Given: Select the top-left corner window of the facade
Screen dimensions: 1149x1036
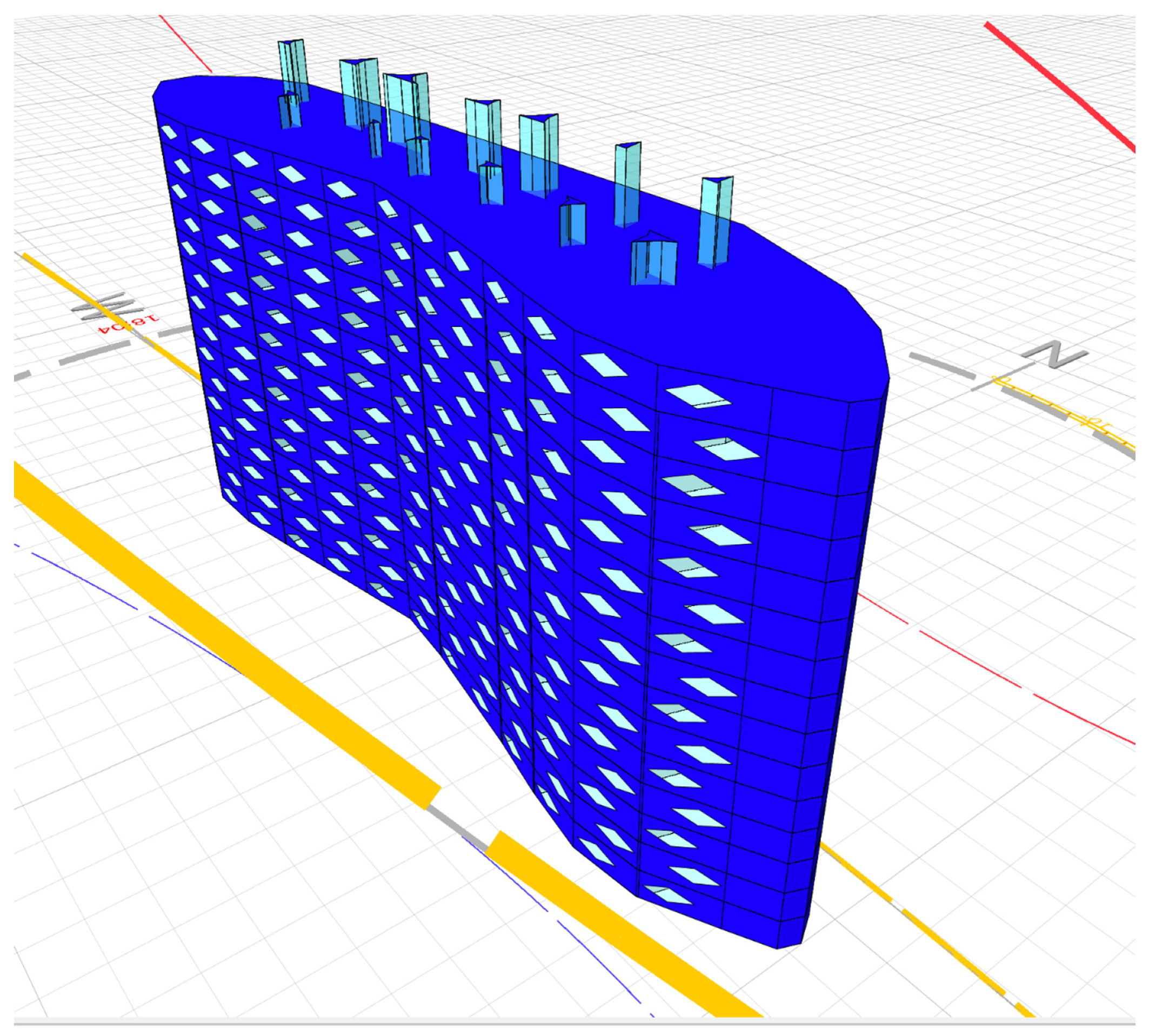Looking at the screenshot, I should 169,132.
